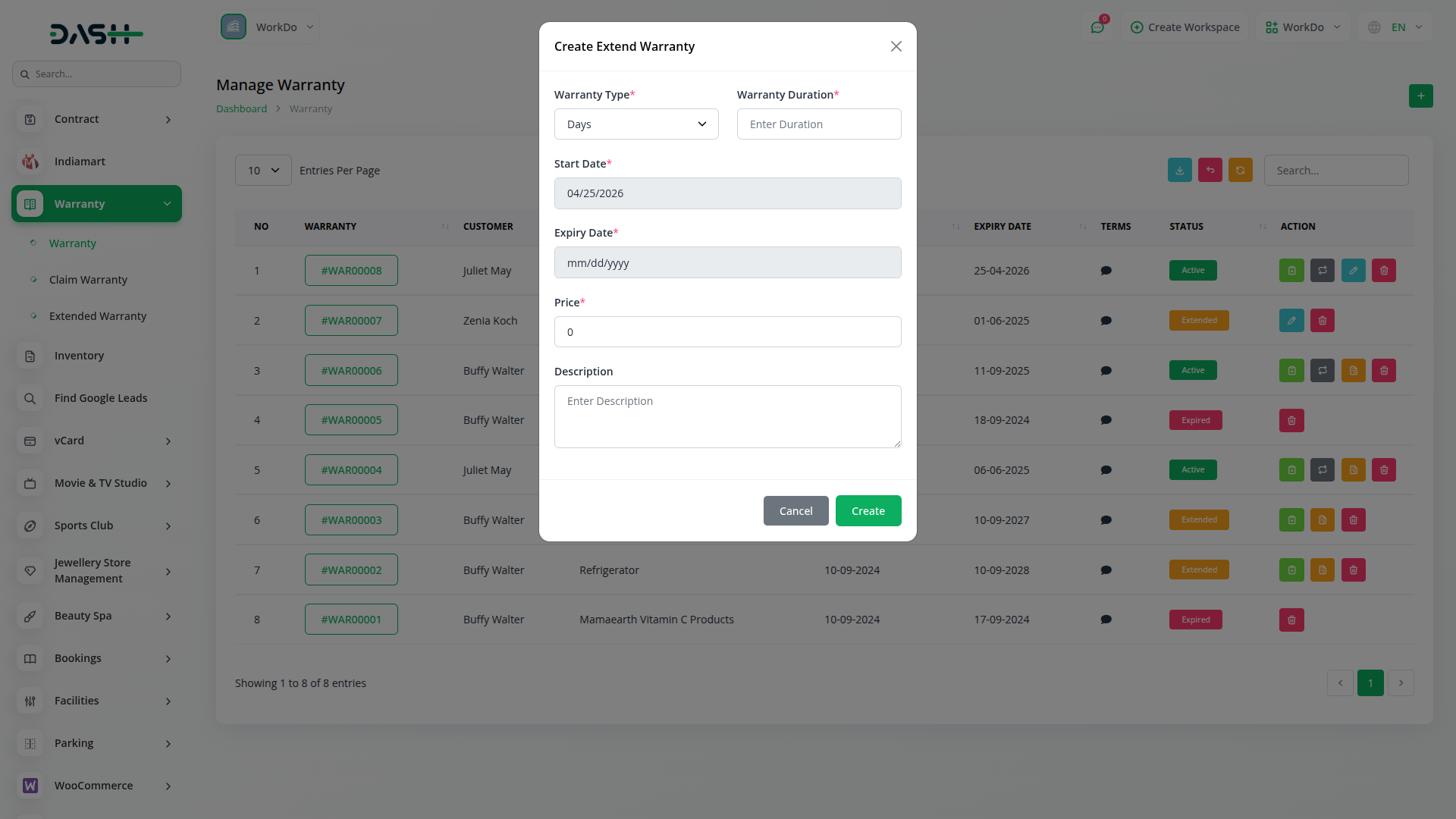The height and width of the screenshot is (819, 1456).
Task: Click the chat messages icon in header
Action: (1097, 27)
